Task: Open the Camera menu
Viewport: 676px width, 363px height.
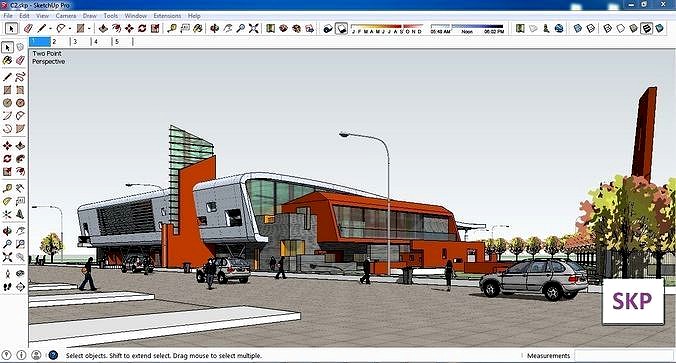Action: click(x=66, y=16)
